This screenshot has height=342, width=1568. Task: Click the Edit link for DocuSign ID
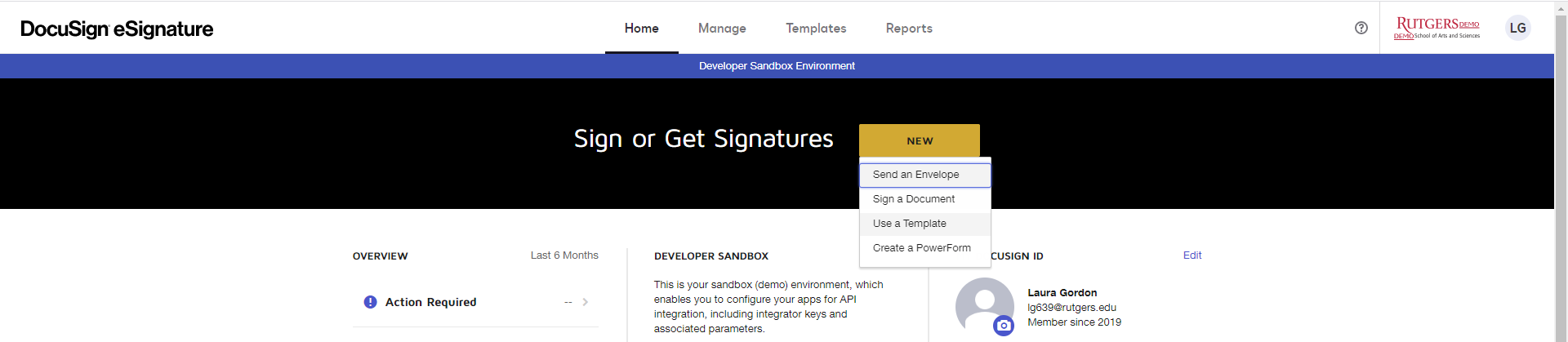1192,255
